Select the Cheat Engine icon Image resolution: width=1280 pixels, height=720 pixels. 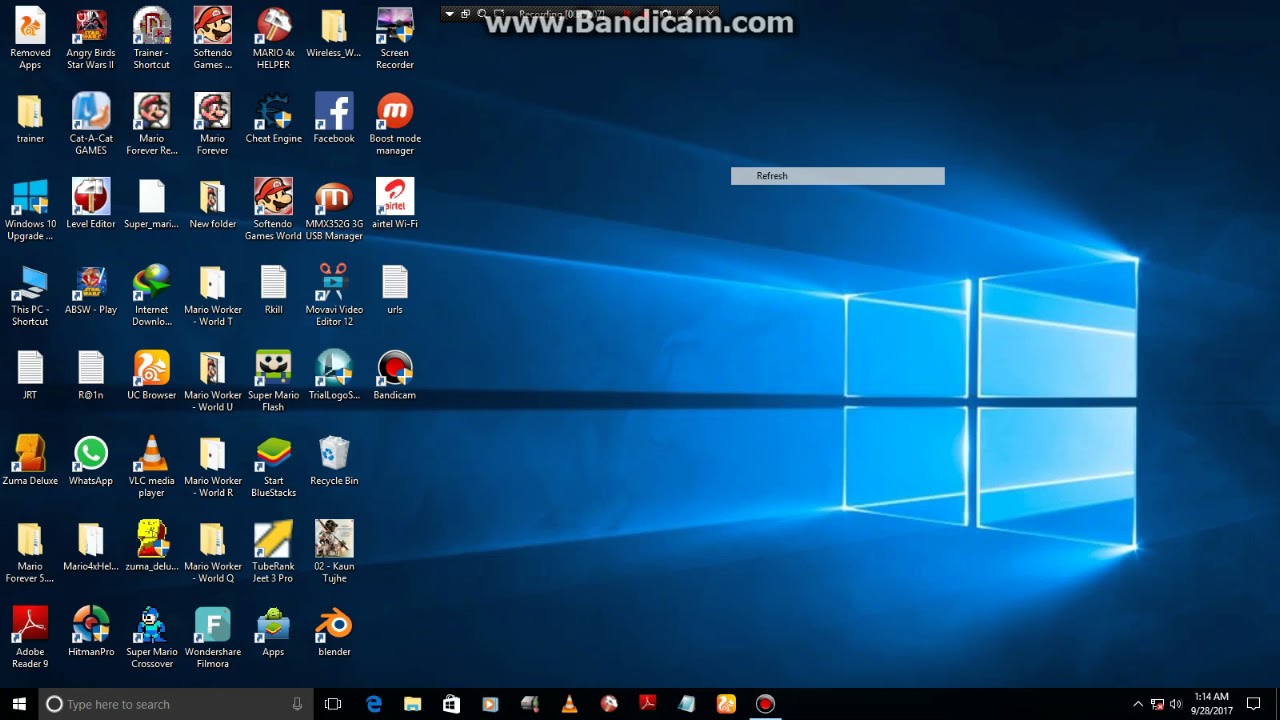[x=273, y=120]
